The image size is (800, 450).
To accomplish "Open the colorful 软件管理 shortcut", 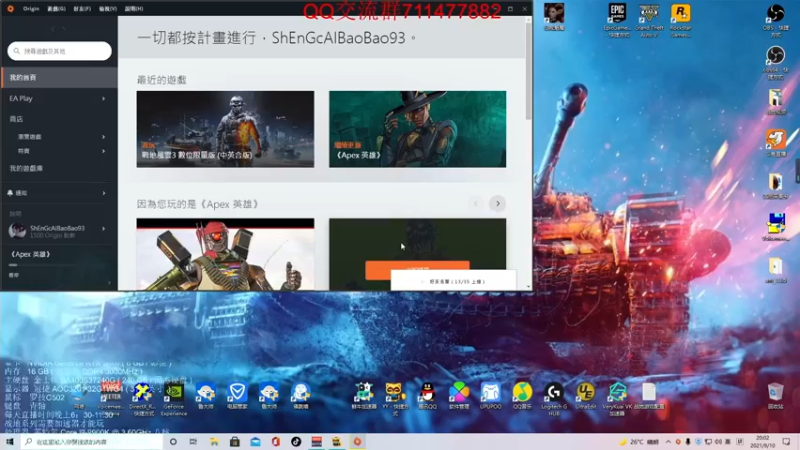I will 459,396.
